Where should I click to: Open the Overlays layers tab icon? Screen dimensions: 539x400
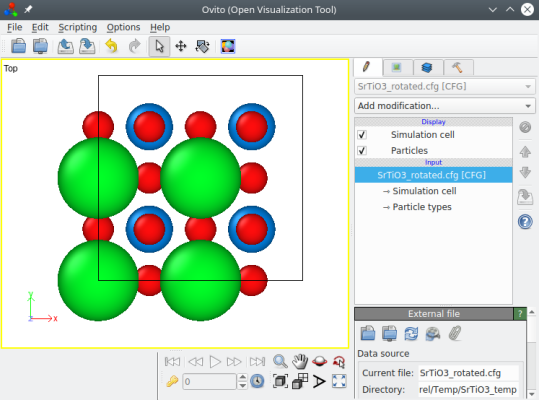click(427, 67)
